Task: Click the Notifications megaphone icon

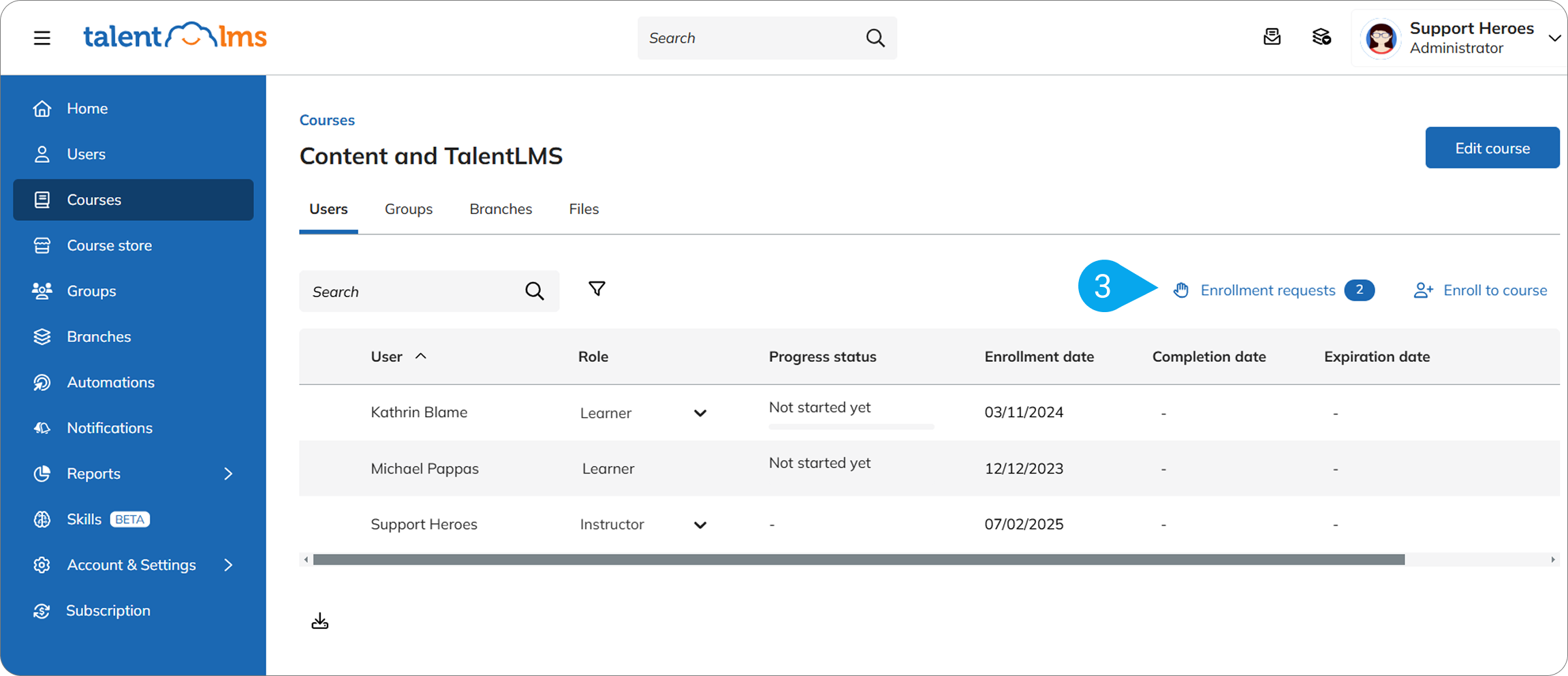Action: point(42,428)
